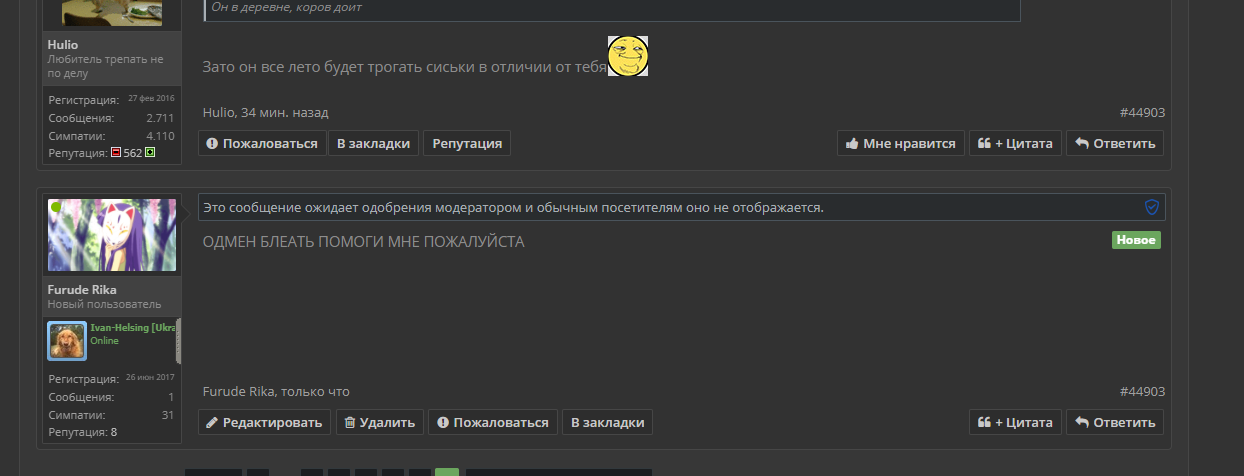Delete Furude Rika's post with Удалить

[380, 422]
